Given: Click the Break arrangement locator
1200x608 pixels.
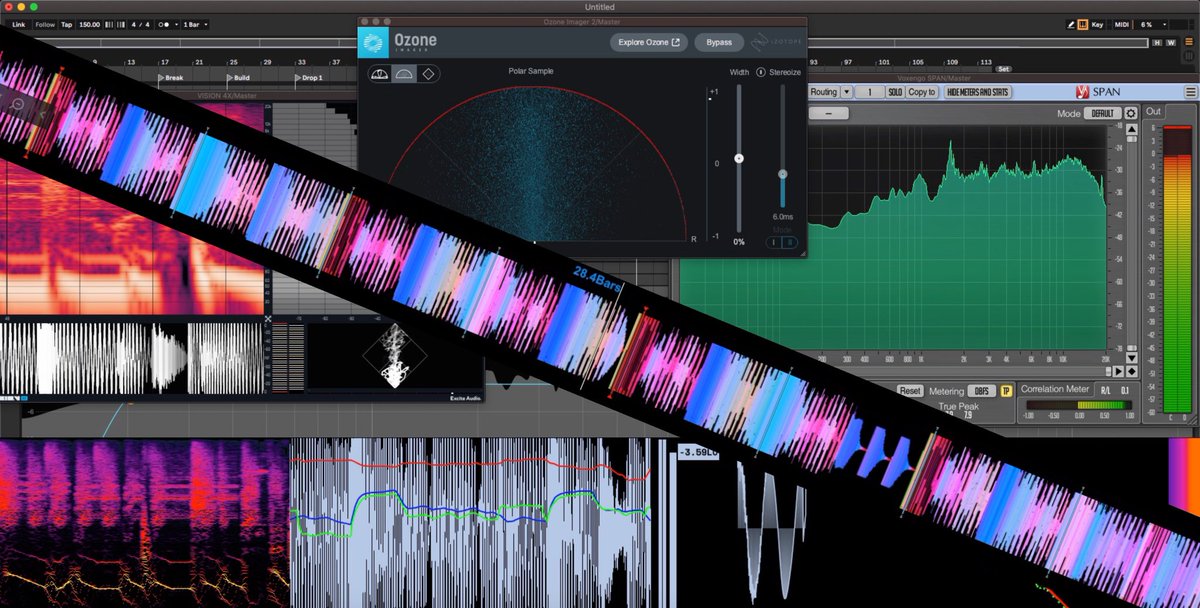Looking at the screenshot, I should [171, 78].
